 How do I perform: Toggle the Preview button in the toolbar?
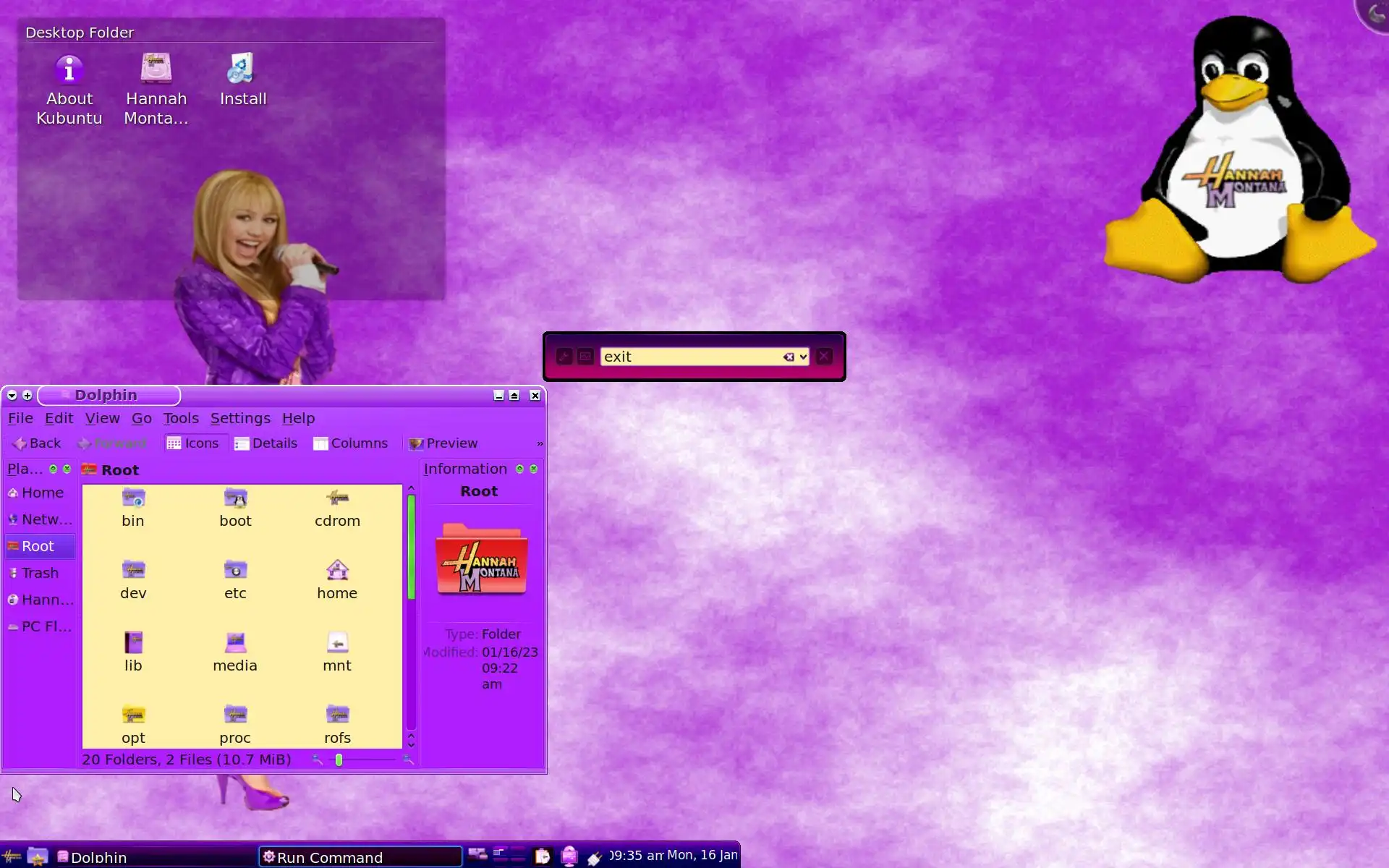click(x=443, y=443)
